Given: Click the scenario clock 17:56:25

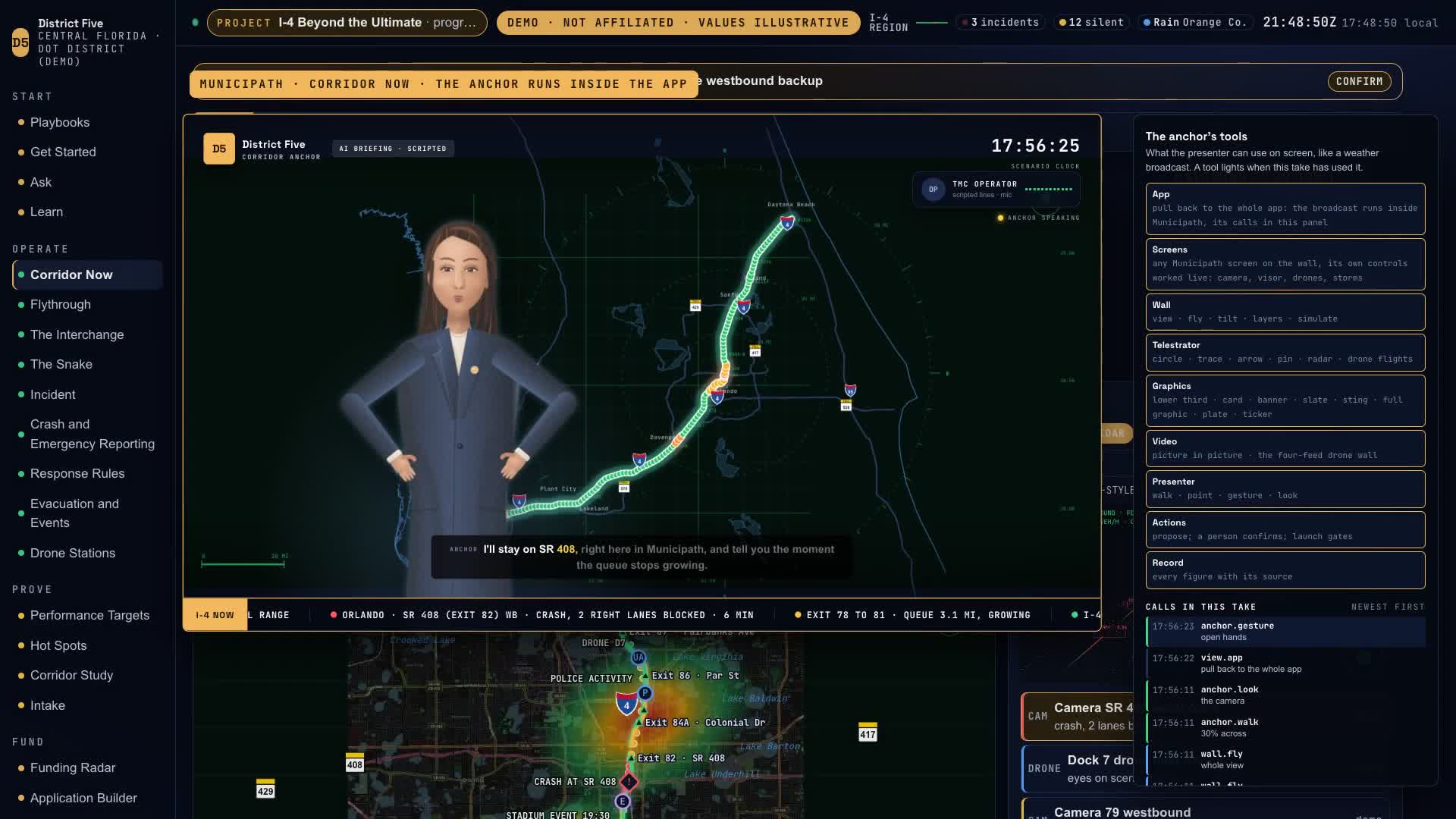Looking at the screenshot, I should click(1035, 146).
